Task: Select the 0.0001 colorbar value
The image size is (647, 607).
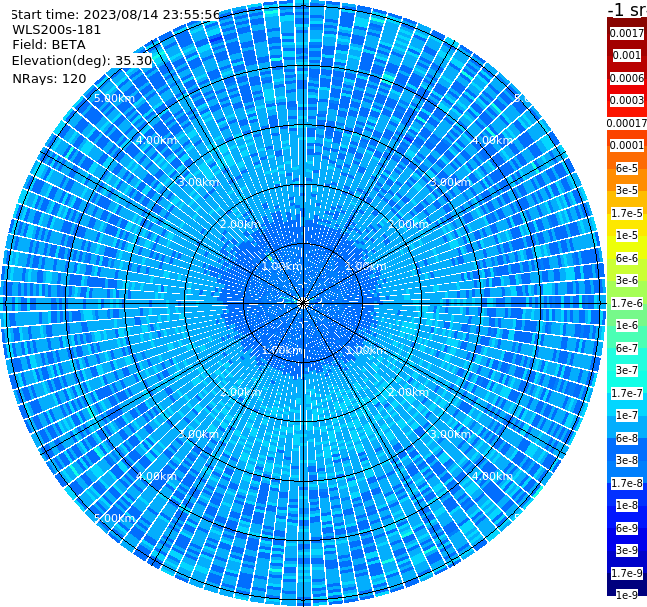Action: 627,145
